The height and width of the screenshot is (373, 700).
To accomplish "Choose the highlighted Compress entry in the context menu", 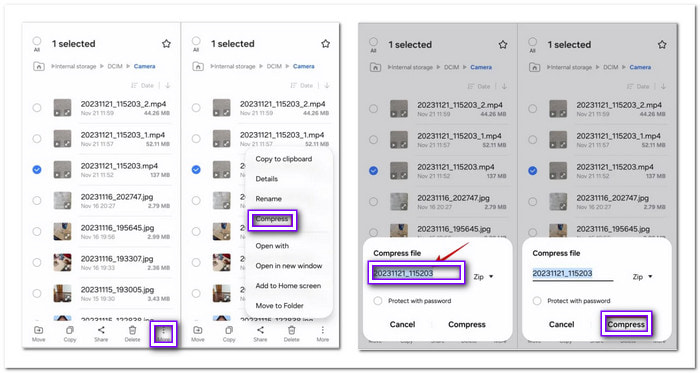I will click(272, 220).
